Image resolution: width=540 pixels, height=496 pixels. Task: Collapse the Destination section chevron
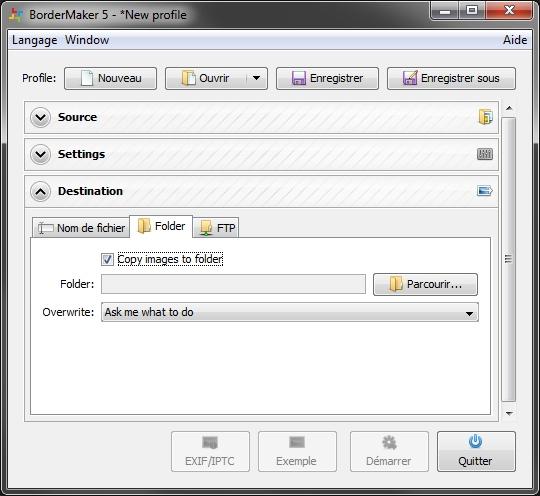40,191
